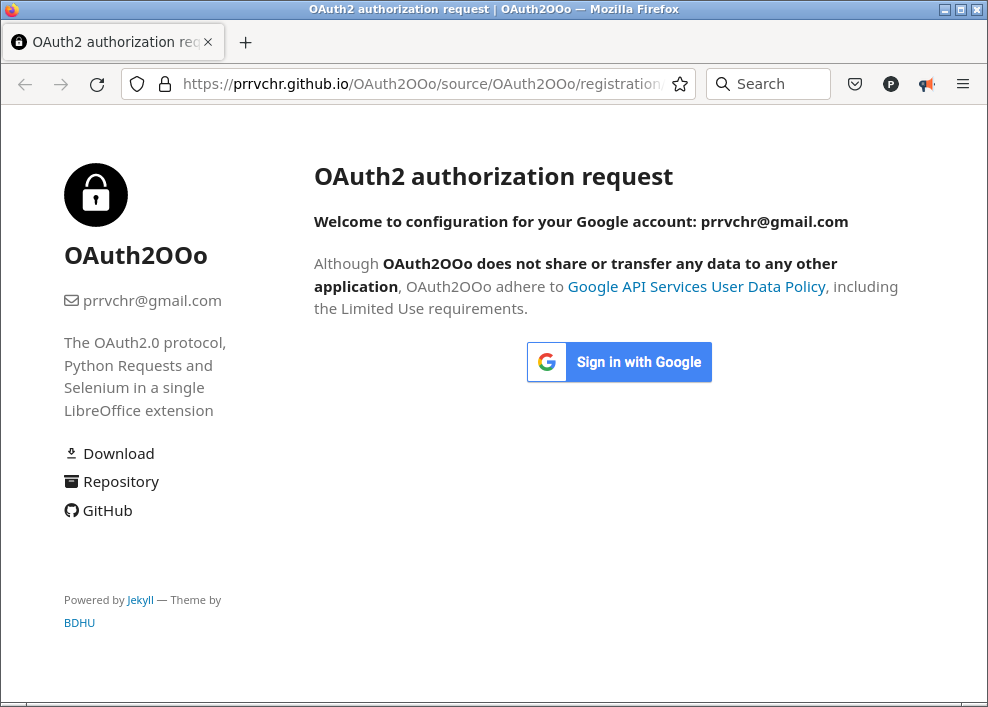The image size is (988, 707).
Task: Click the padlock site security icon
Action: [x=165, y=84]
